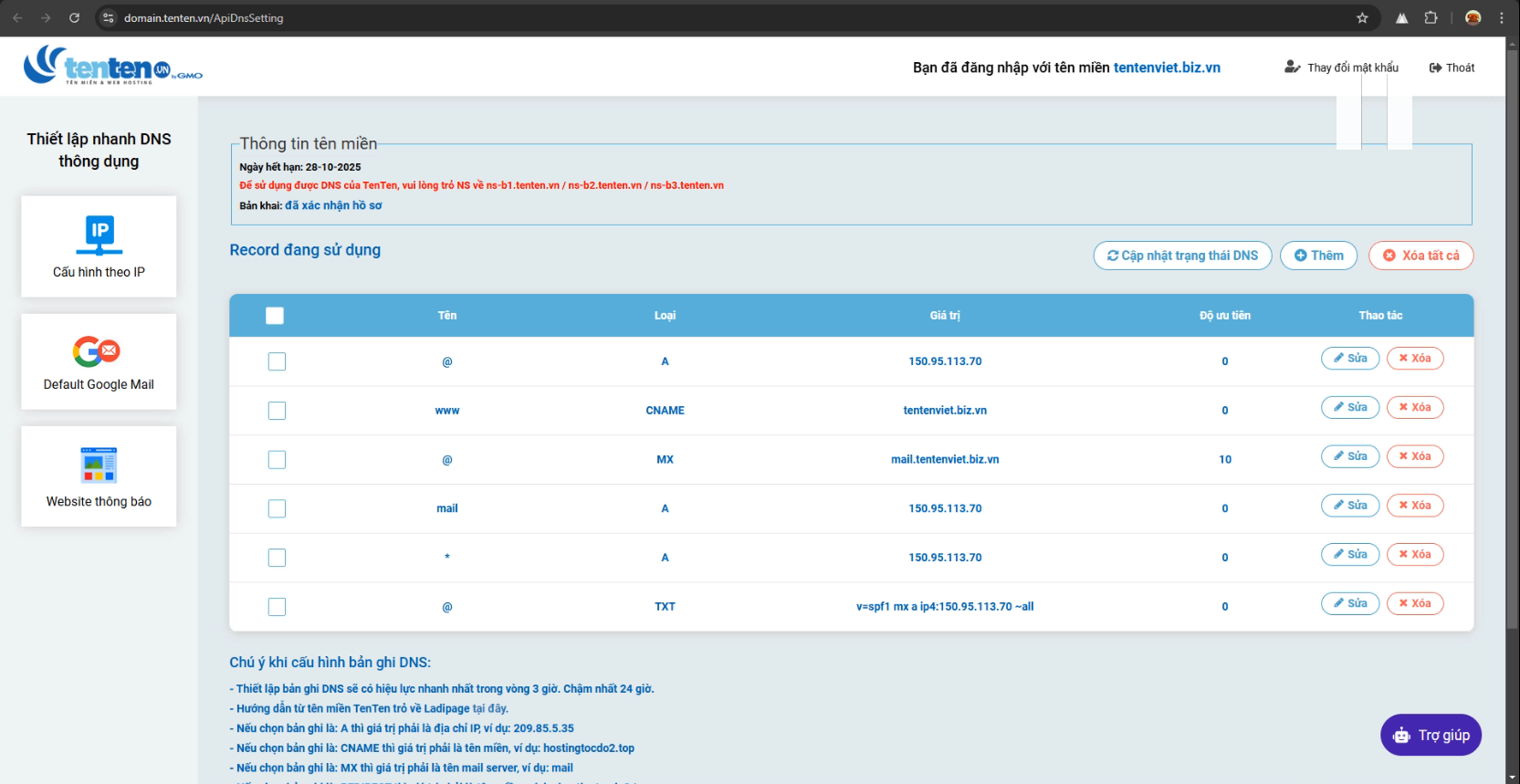This screenshot has width=1520, height=784.
Task: Click the SPF value v=spf1 mx a ip4:150.95.113.70 ~all
Action: tap(945, 607)
